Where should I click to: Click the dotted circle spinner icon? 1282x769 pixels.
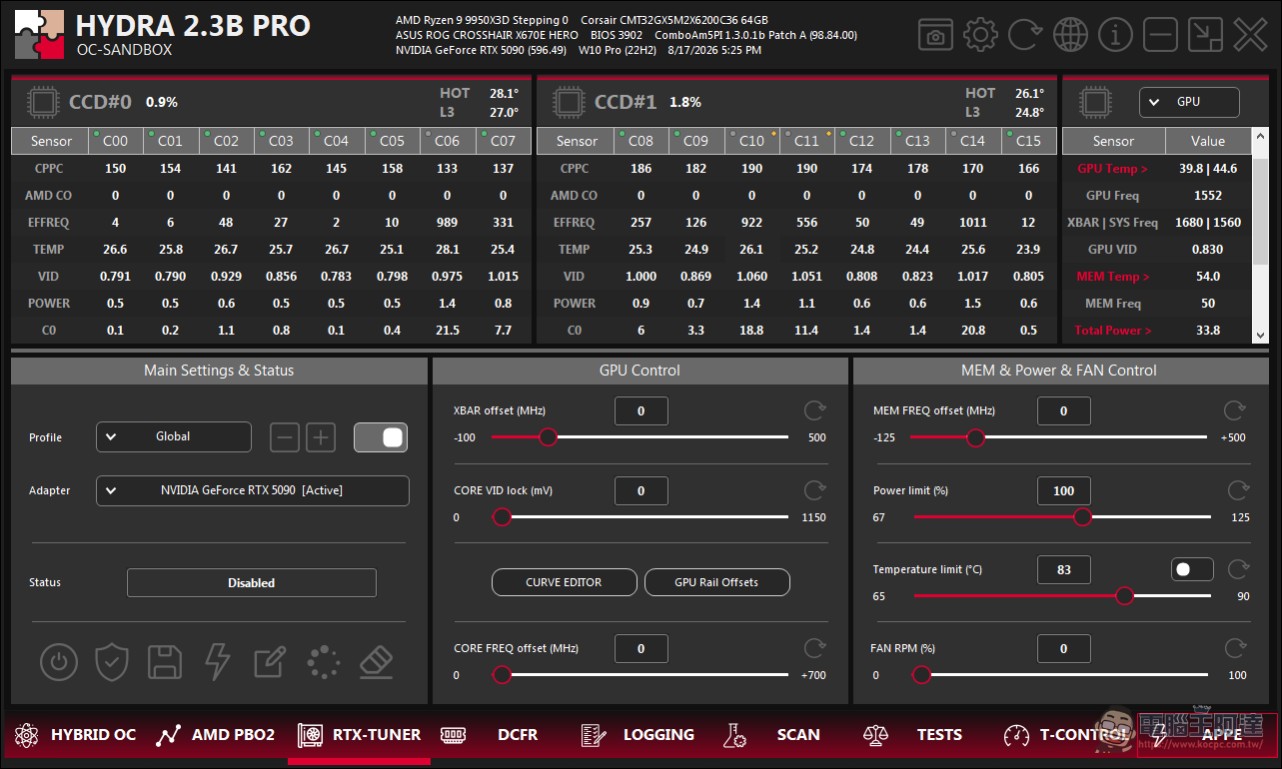click(x=323, y=661)
